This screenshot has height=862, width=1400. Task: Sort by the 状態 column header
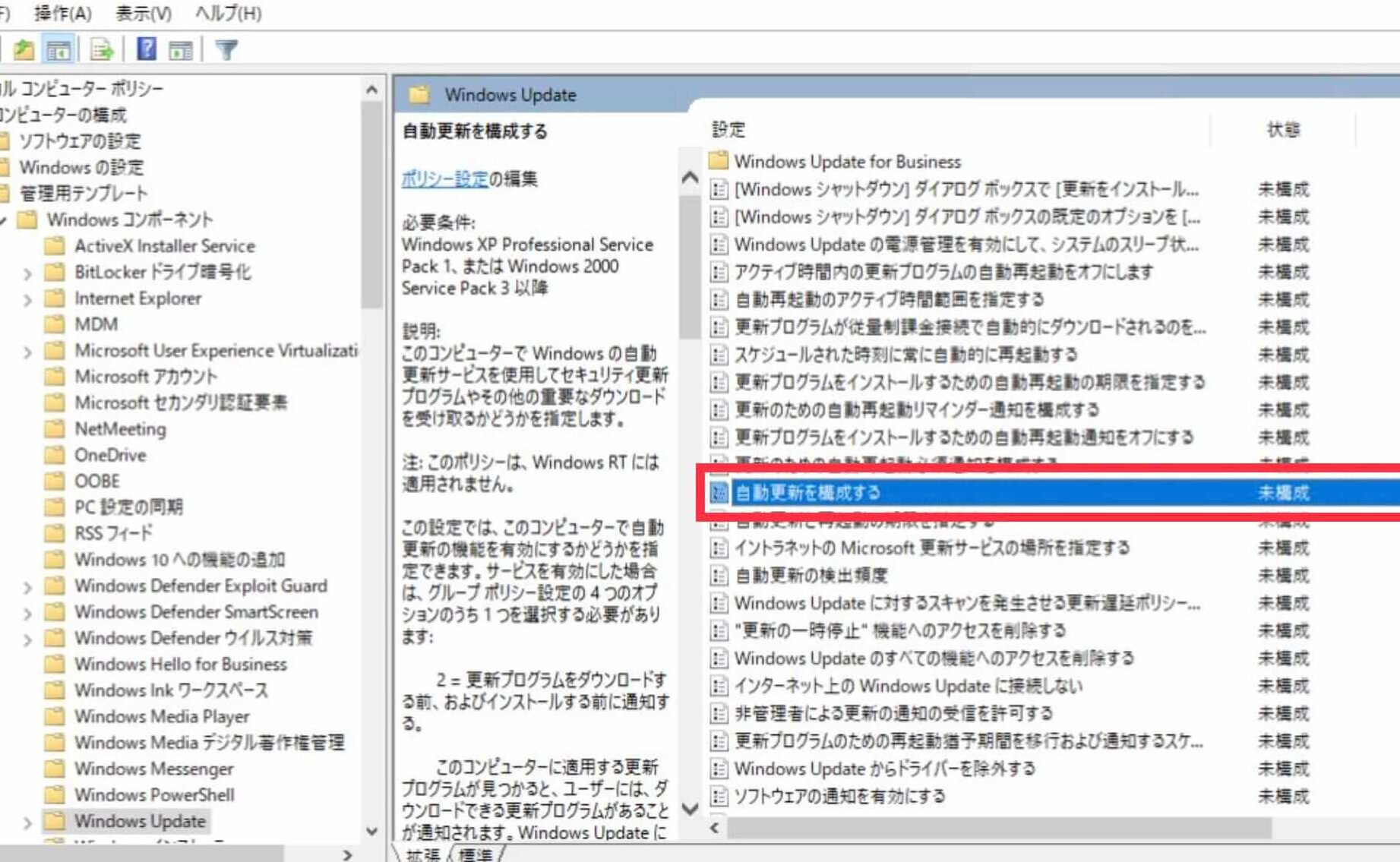[1283, 129]
